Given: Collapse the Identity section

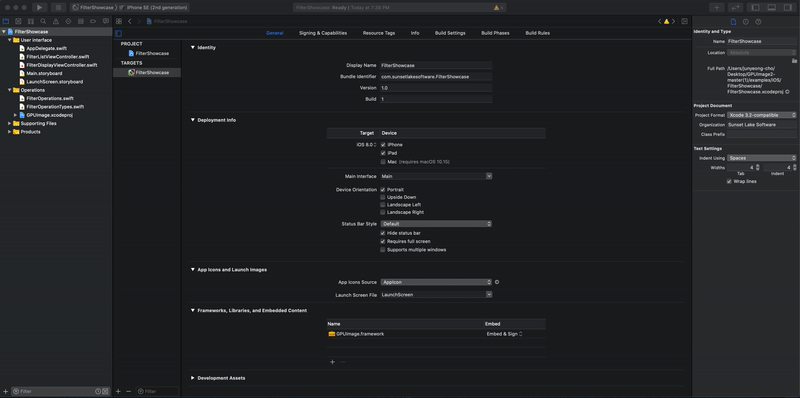Looking at the screenshot, I should click(x=192, y=47).
